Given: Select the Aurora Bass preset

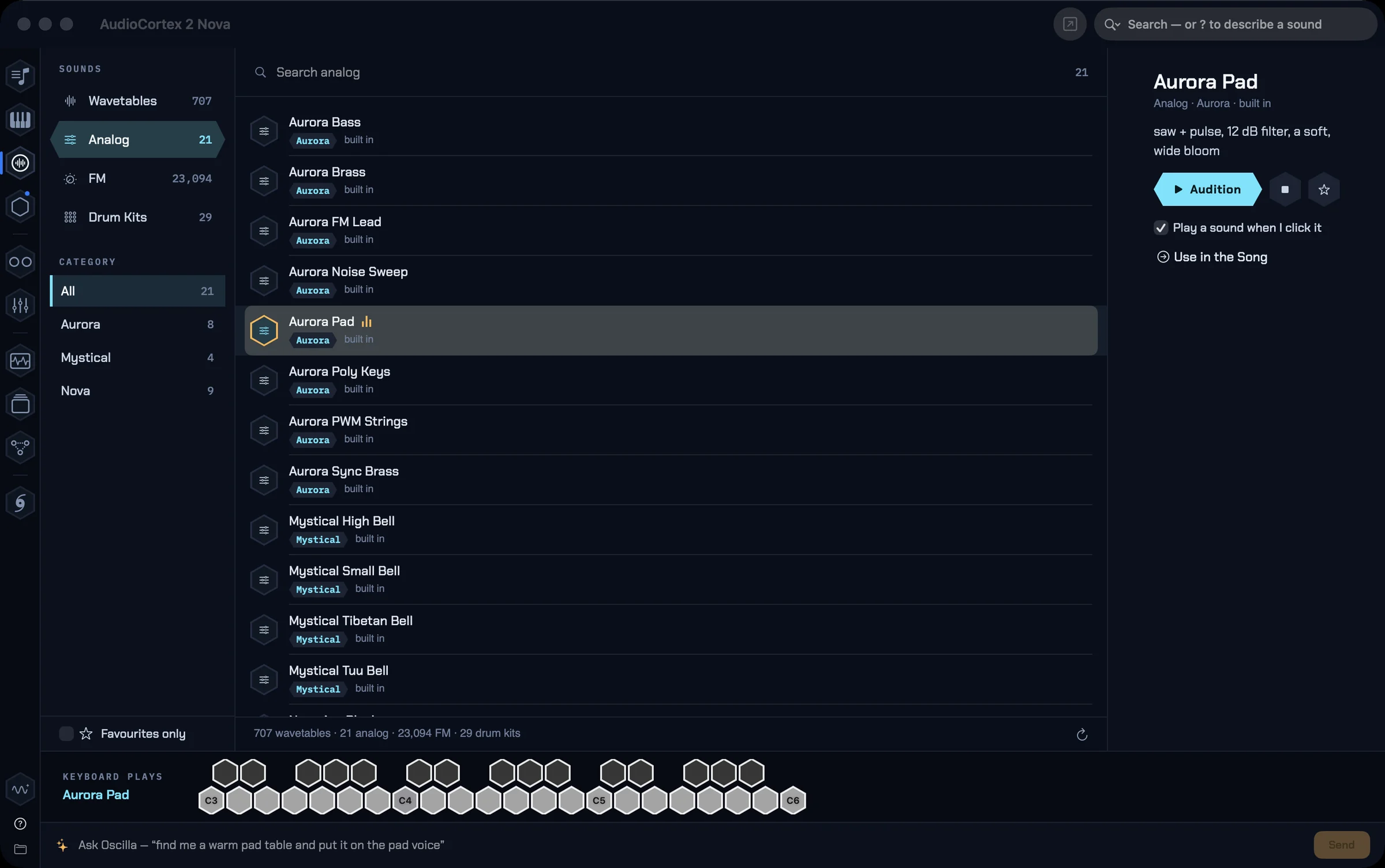Looking at the screenshot, I should (671, 131).
